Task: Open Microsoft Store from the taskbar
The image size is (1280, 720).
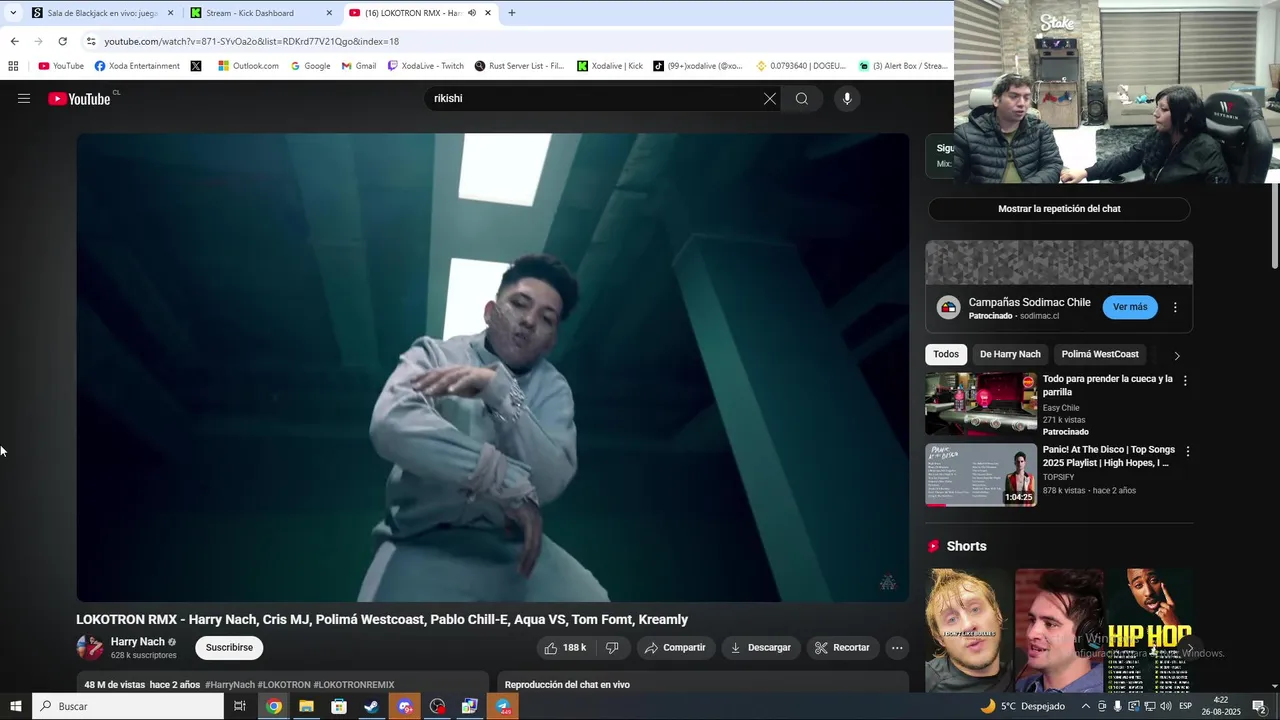Action: click(x=339, y=706)
